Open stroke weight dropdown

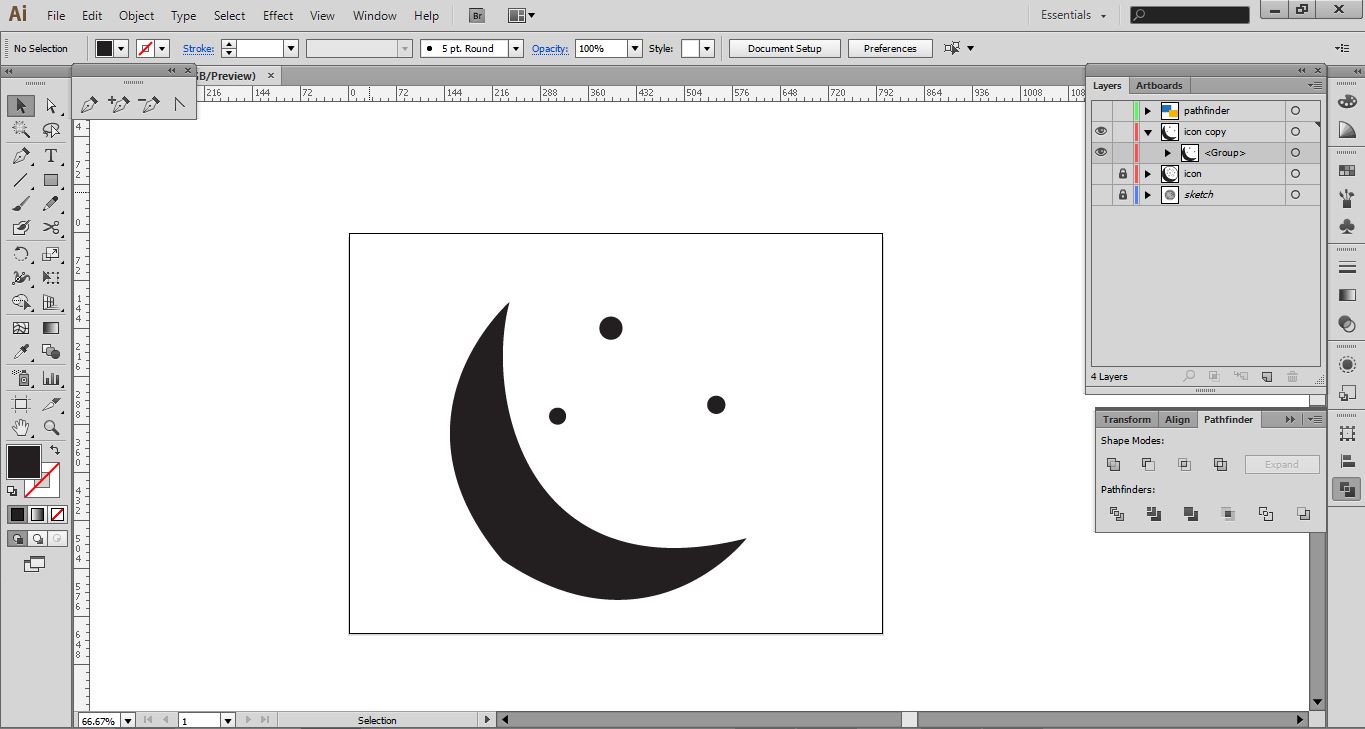(x=291, y=48)
